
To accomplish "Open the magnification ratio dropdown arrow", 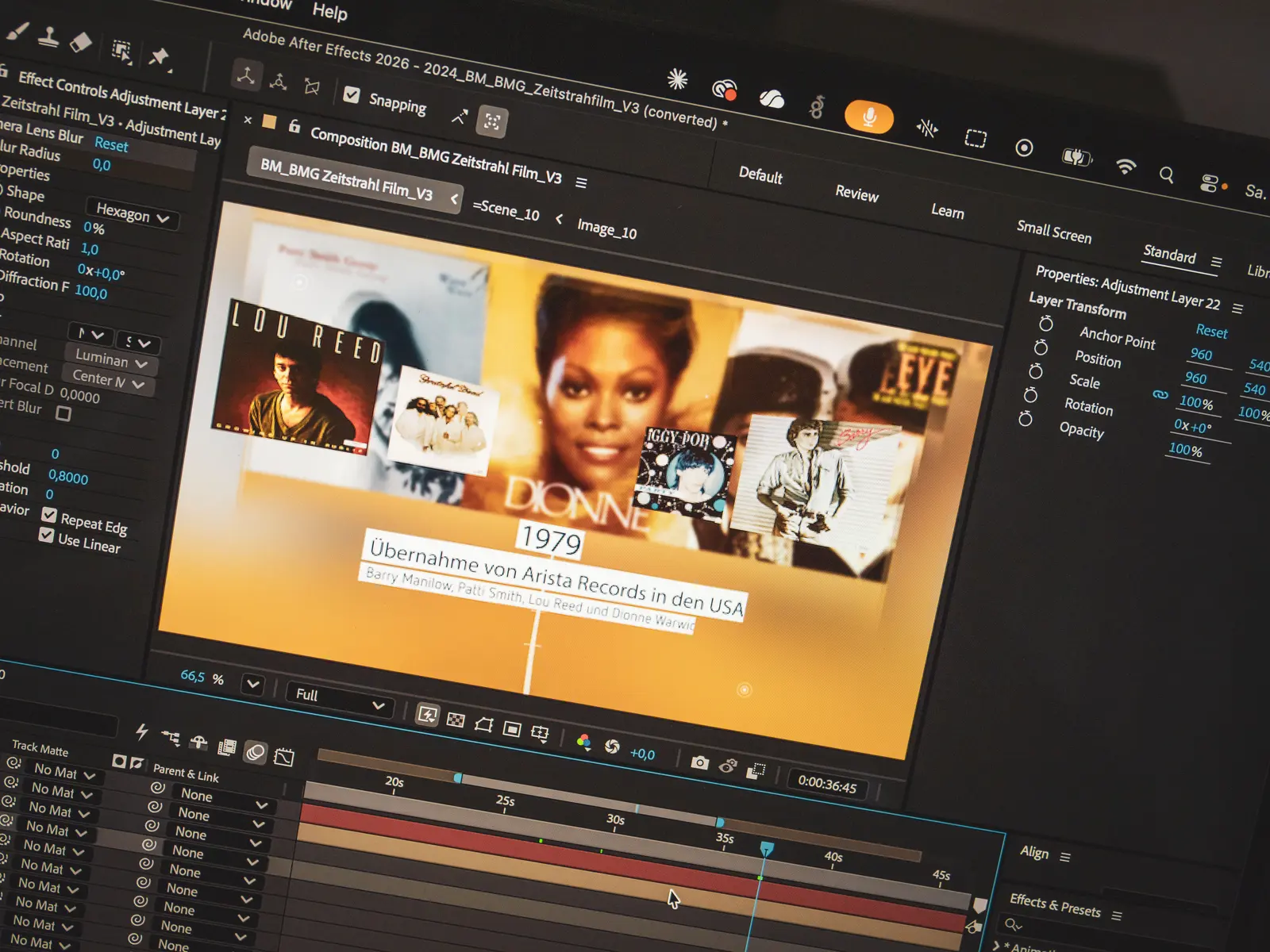I will (253, 684).
